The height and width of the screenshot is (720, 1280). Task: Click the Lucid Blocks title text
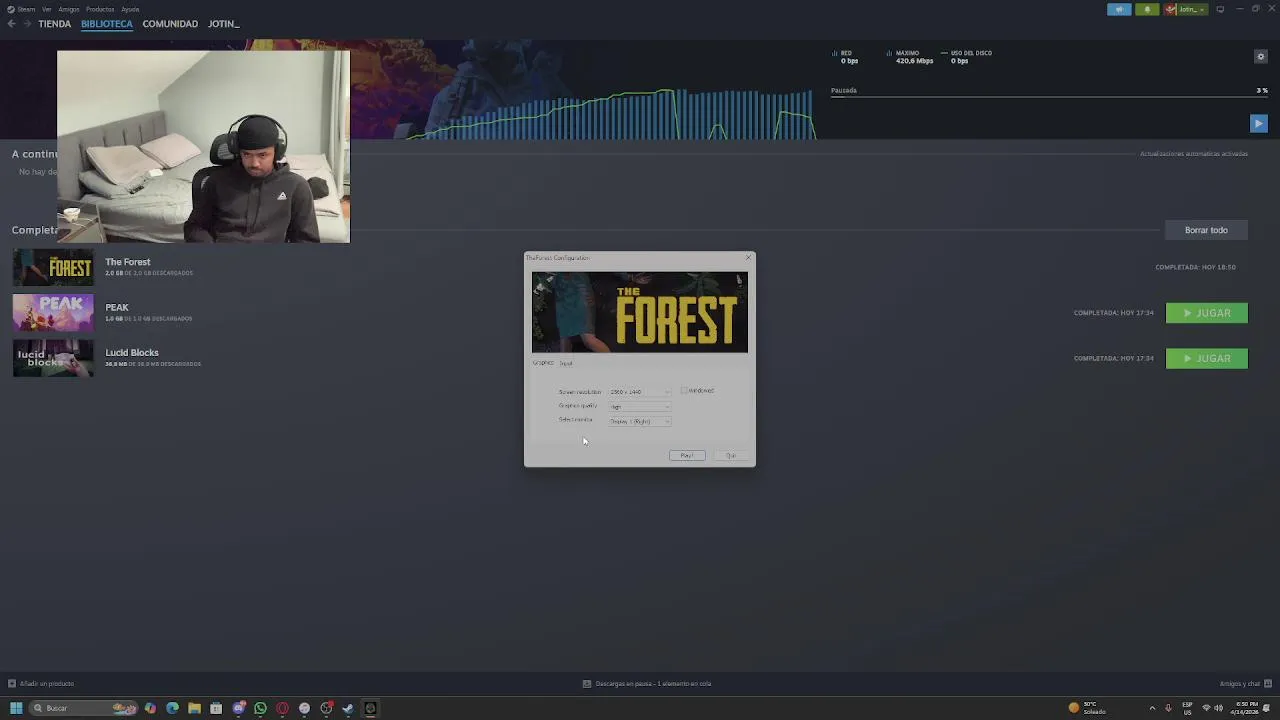132,352
